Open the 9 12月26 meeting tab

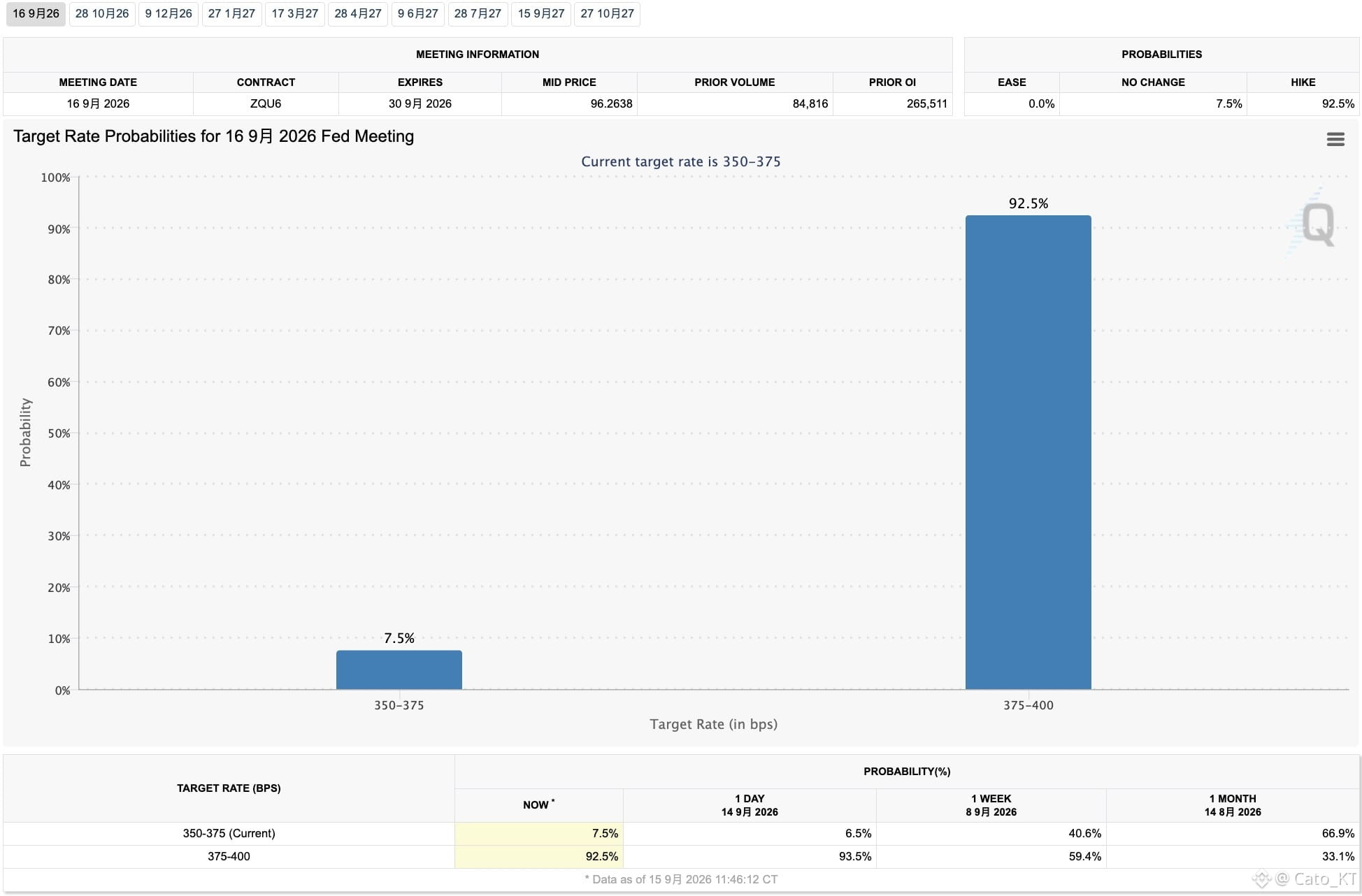169,14
